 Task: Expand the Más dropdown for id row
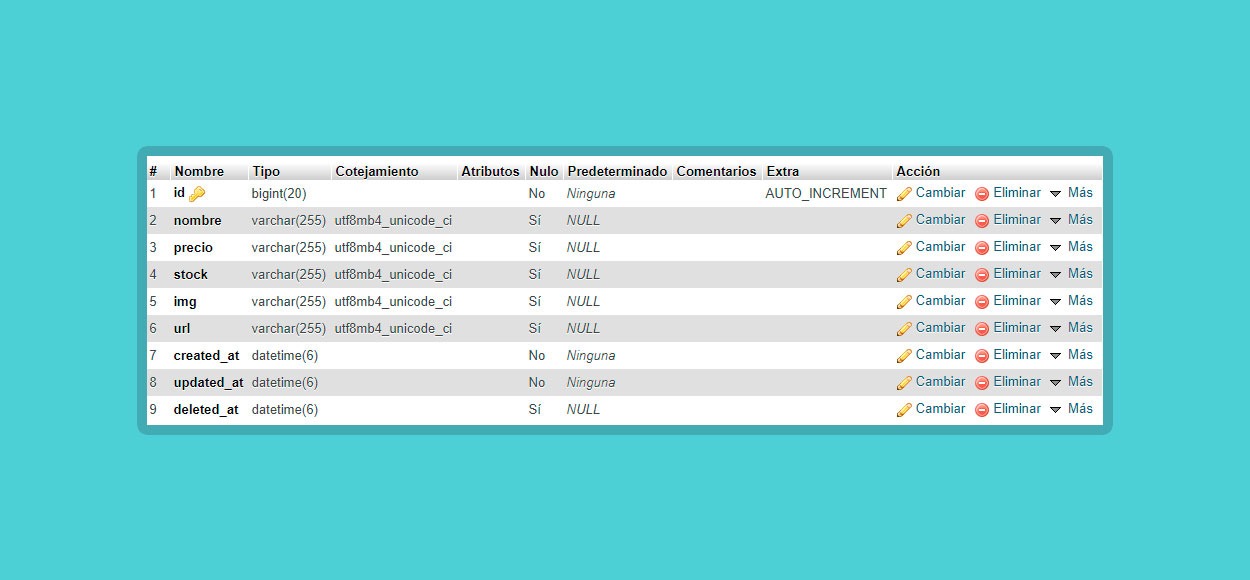tap(1071, 193)
